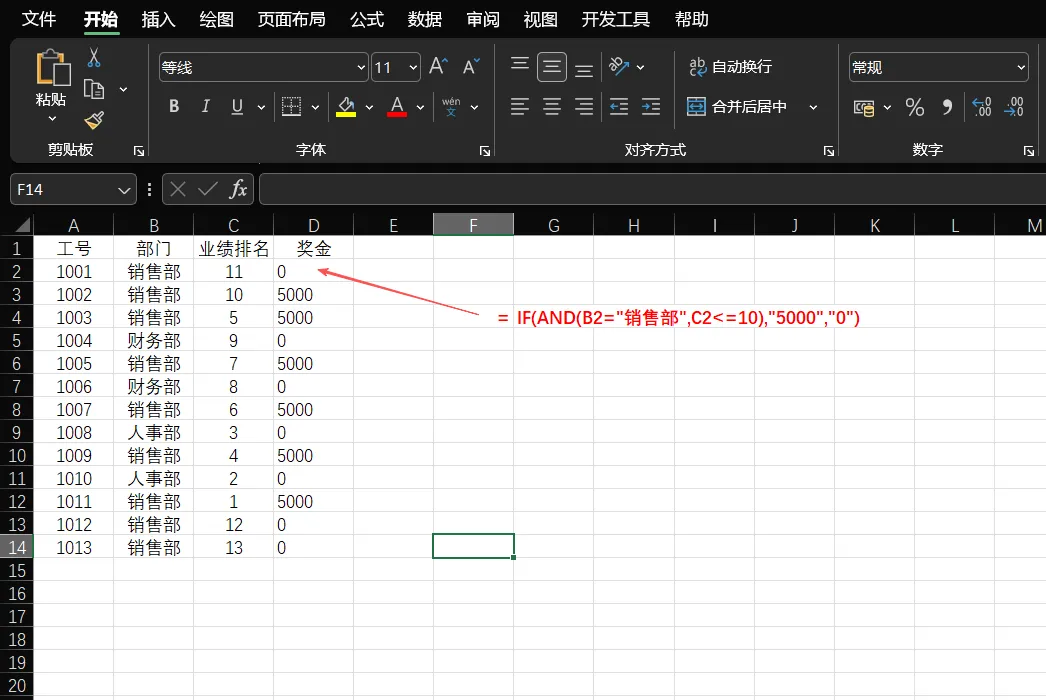Decrease indent

tap(619, 107)
